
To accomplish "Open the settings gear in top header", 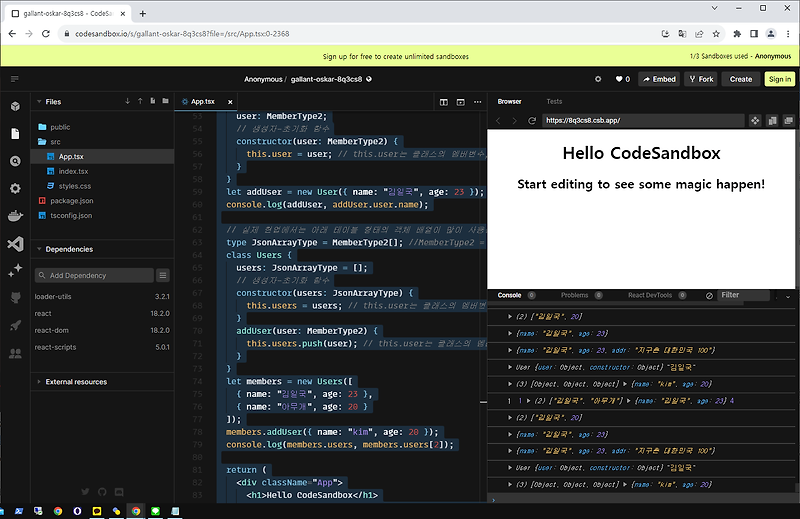I will (x=598, y=79).
